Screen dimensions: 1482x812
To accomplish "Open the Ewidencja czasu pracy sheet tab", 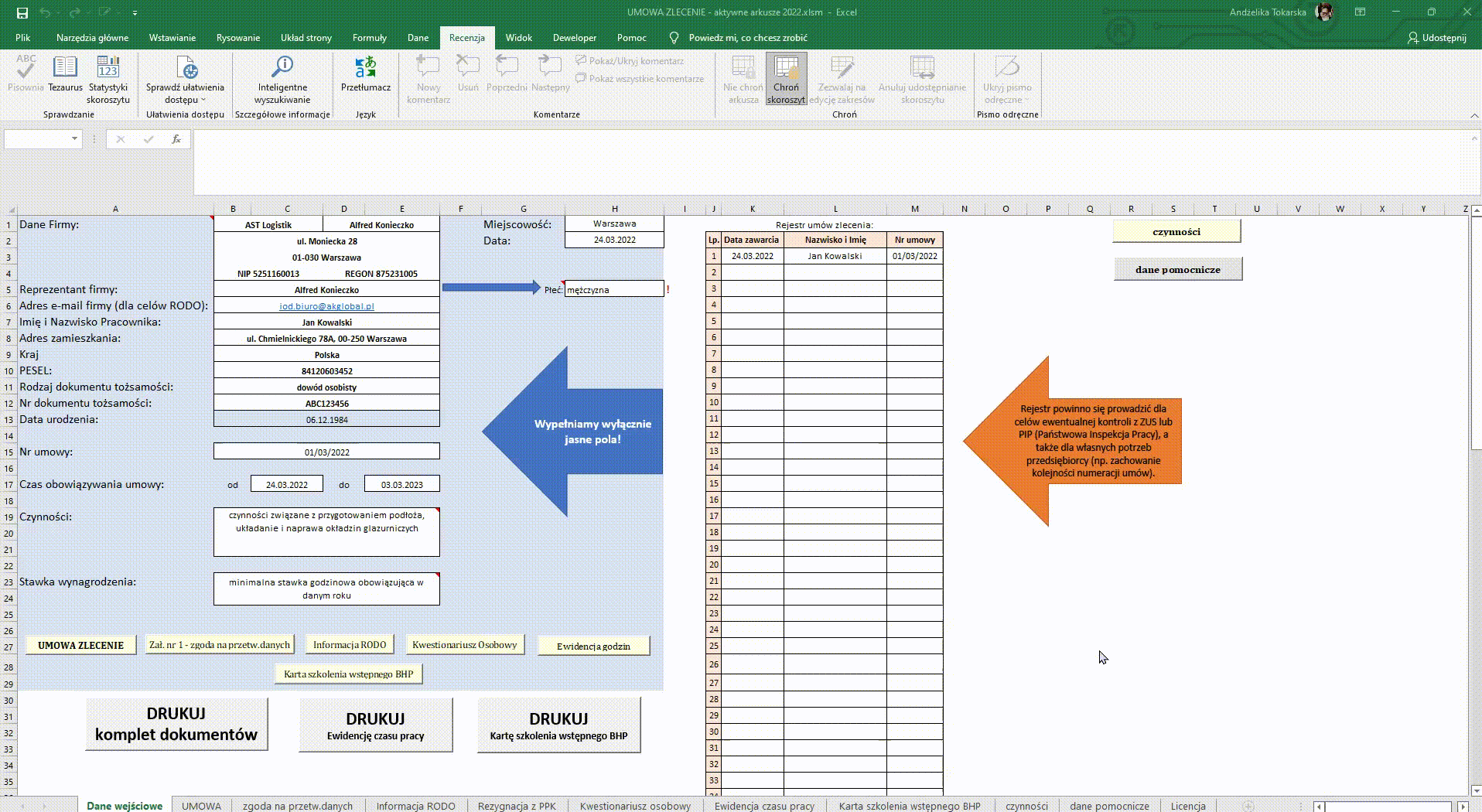I will pos(764,806).
